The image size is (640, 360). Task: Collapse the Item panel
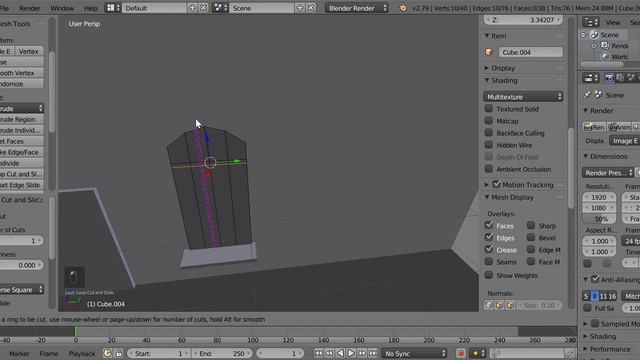tap(487, 36)
